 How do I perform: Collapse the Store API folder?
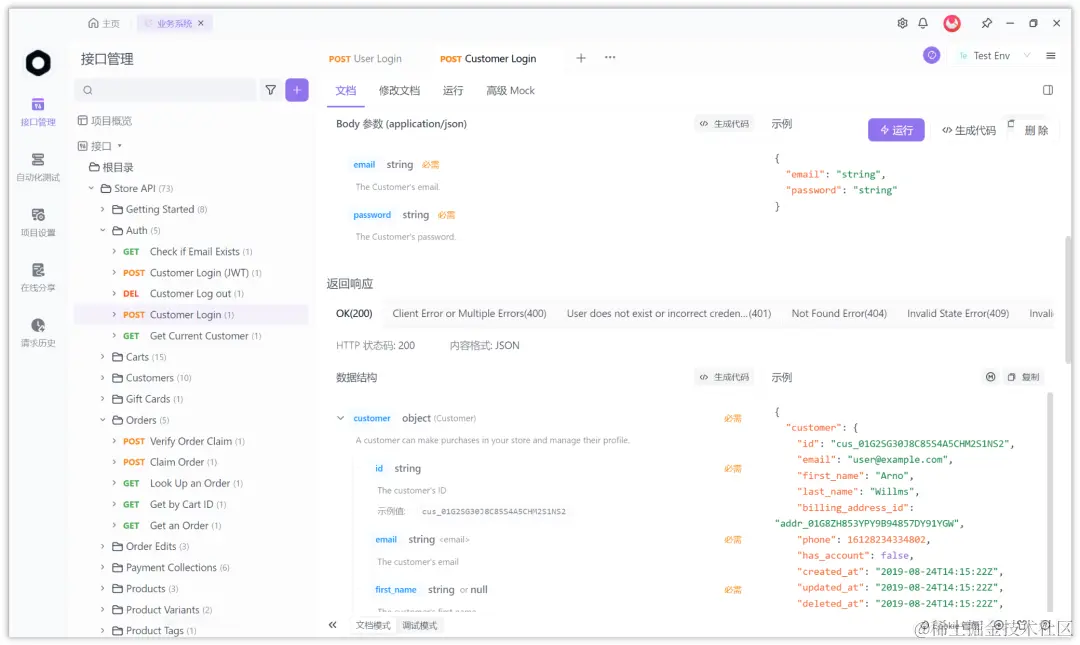91,188
